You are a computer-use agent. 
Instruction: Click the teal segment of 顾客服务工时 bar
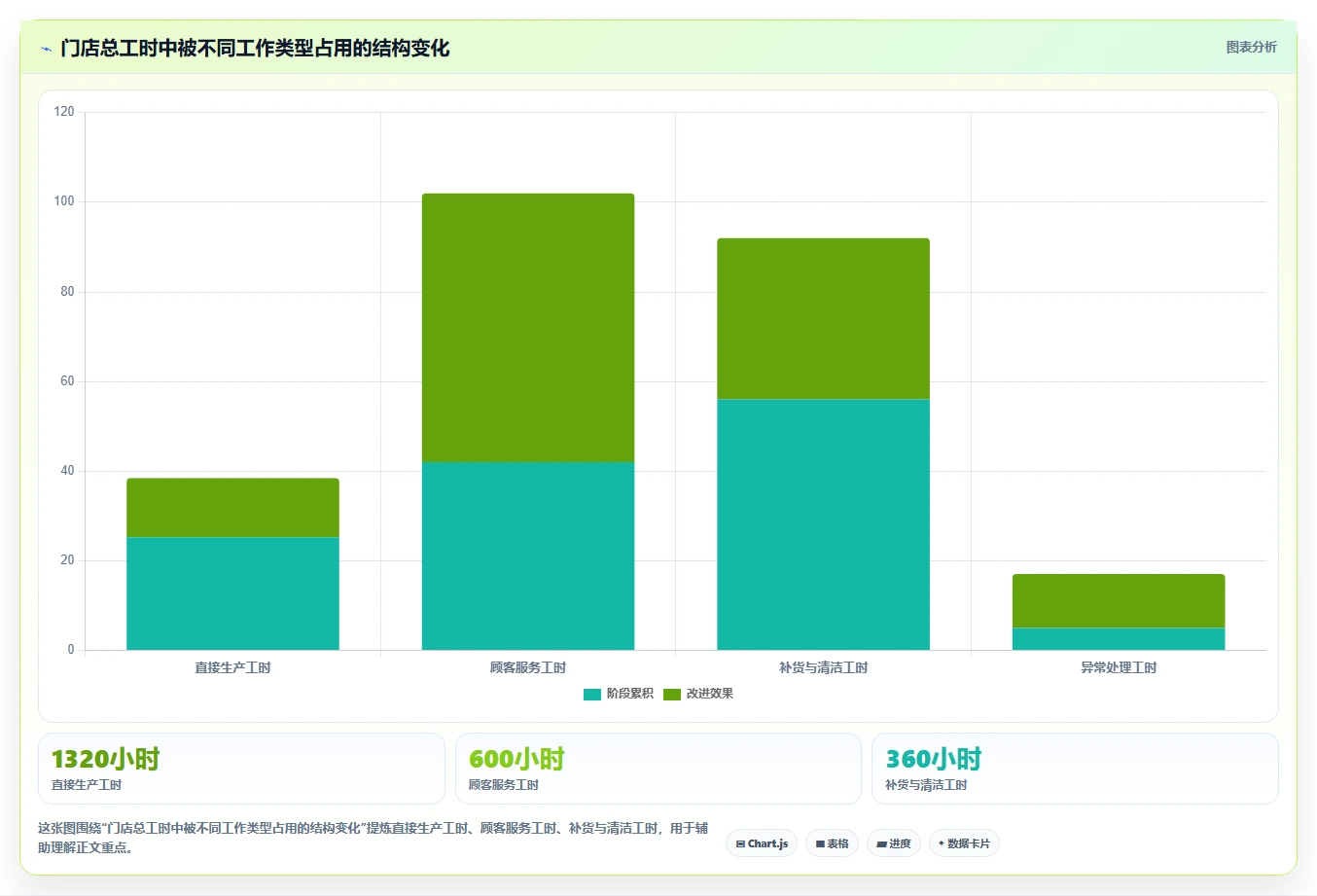(x=528, y=556)
